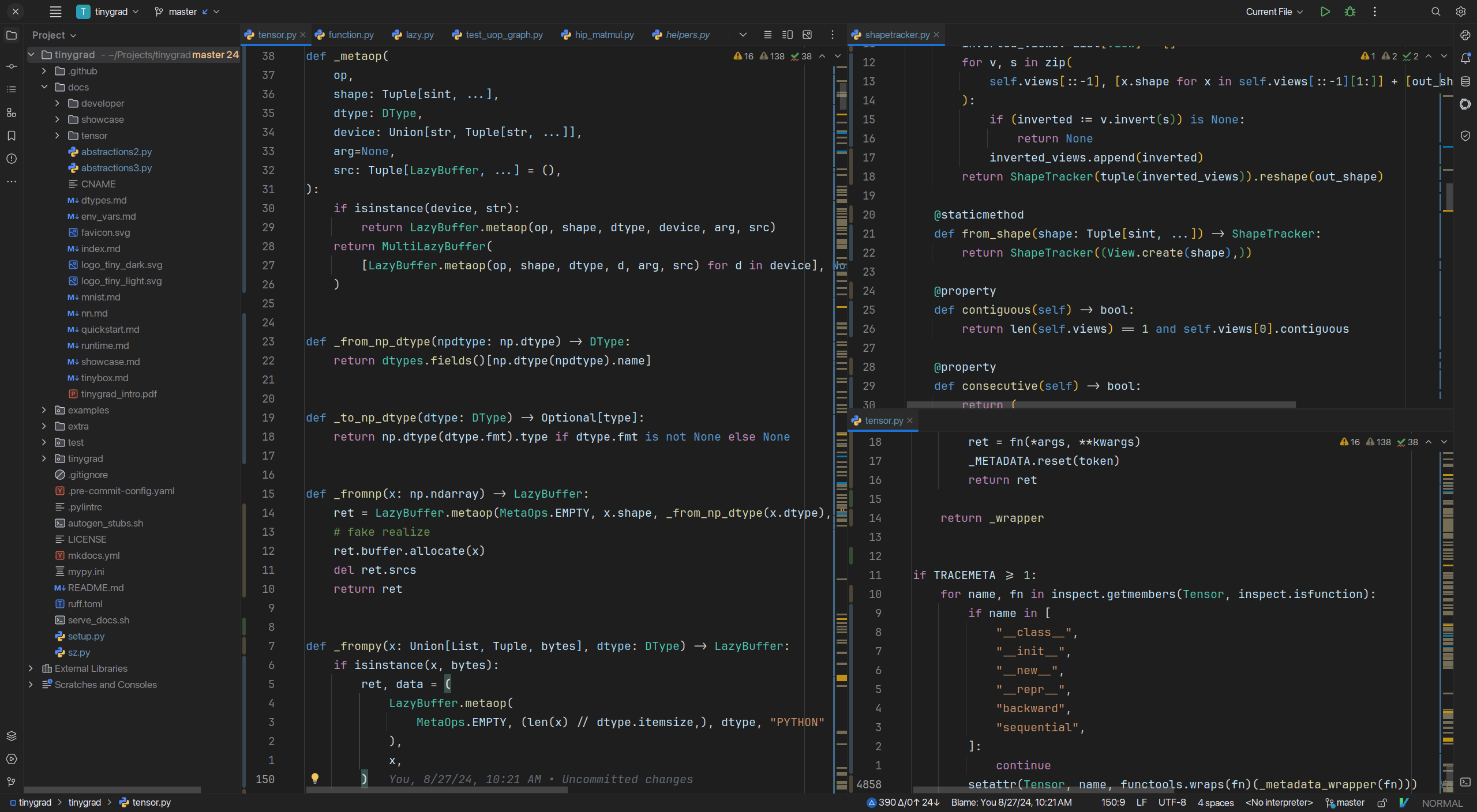Click the shield icon on the right sidebar

tap(1465, 136)
